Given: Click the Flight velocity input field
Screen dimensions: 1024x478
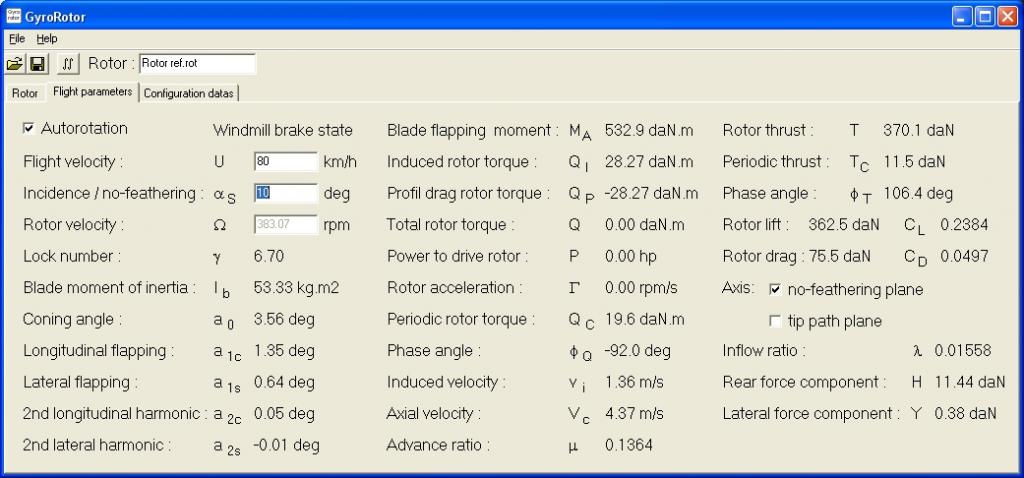Looking at the screenshot, I should [x=286, y=161].
